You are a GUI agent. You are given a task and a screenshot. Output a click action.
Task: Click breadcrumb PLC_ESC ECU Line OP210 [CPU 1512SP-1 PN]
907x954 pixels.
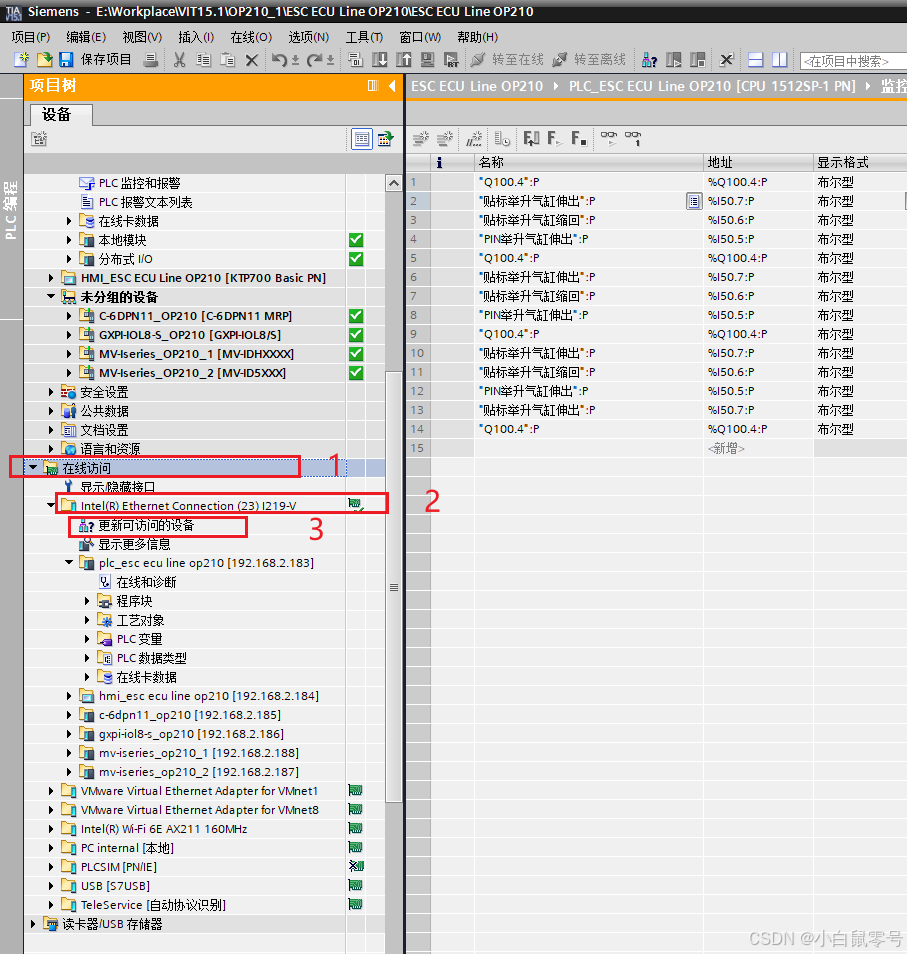click(x=712, y=86)
